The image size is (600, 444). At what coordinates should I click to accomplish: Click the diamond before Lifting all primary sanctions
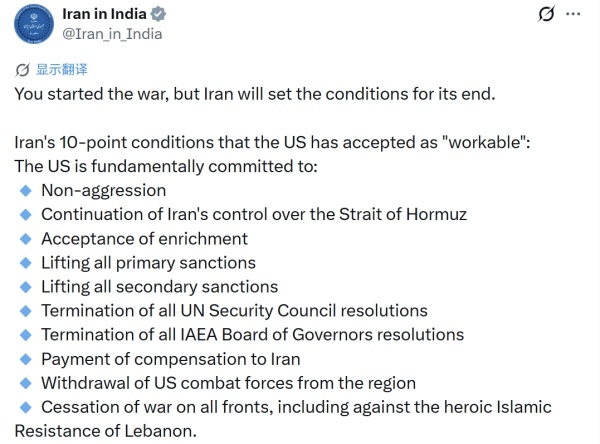pos(26,263)
